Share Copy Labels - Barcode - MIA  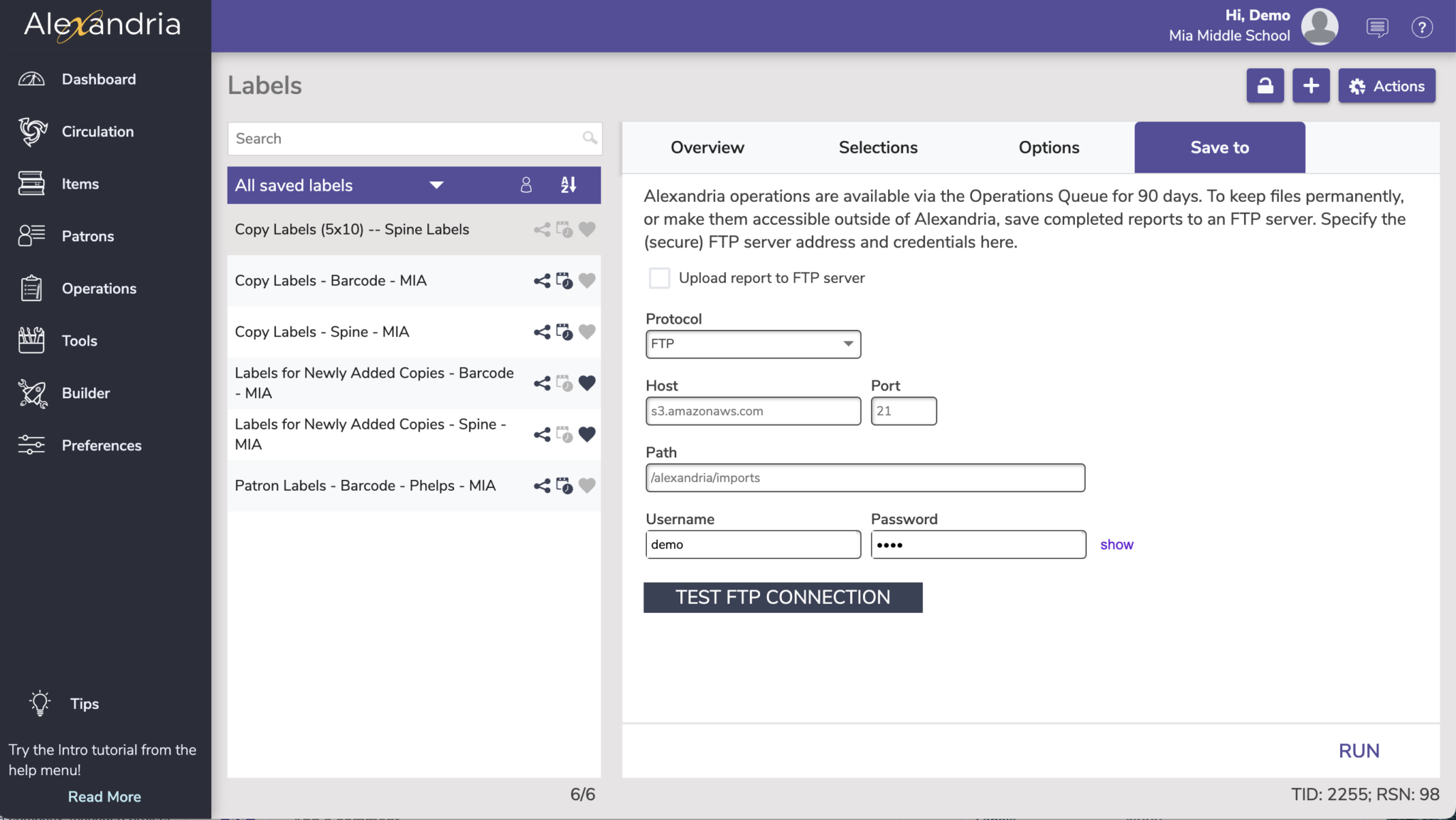[x=542, y=281]
